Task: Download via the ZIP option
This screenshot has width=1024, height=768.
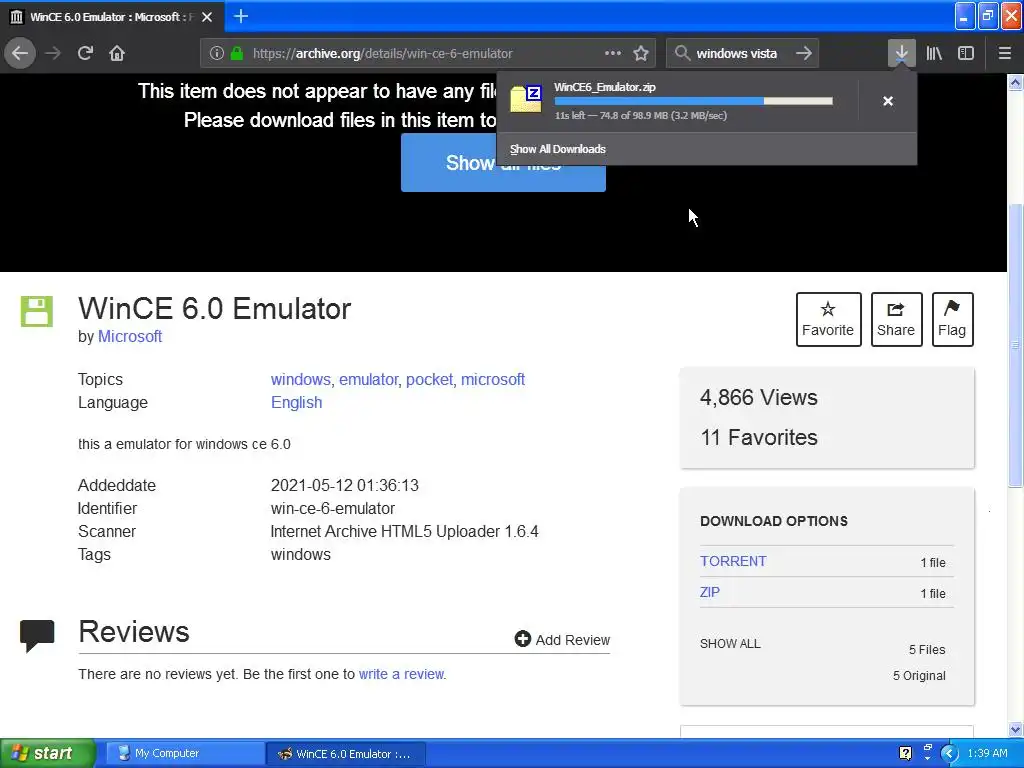Action: [710, 592]
